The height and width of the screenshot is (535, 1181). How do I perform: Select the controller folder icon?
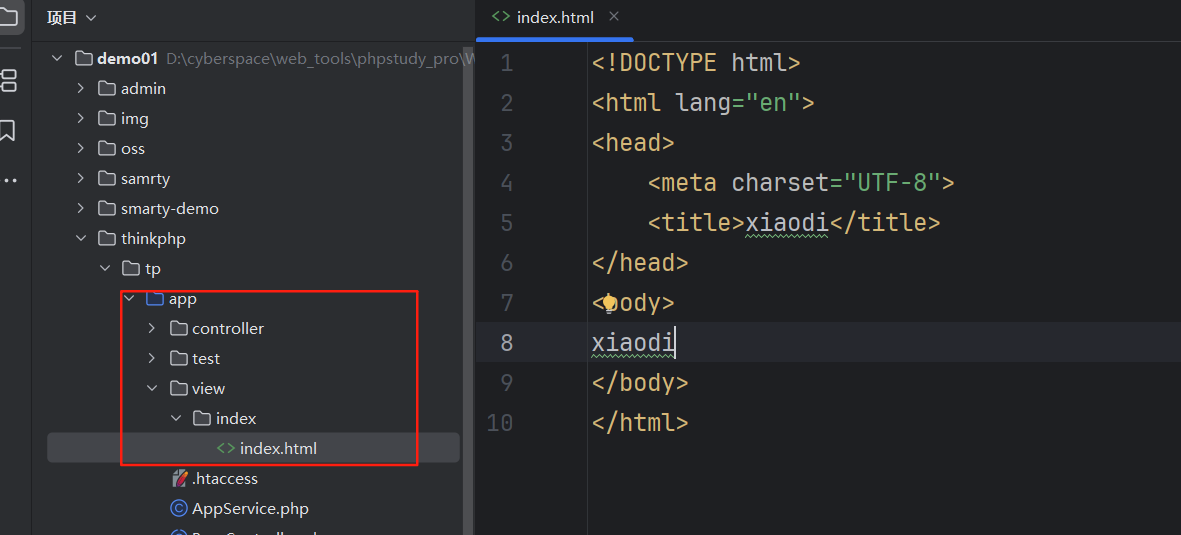[x=179, y=329]
